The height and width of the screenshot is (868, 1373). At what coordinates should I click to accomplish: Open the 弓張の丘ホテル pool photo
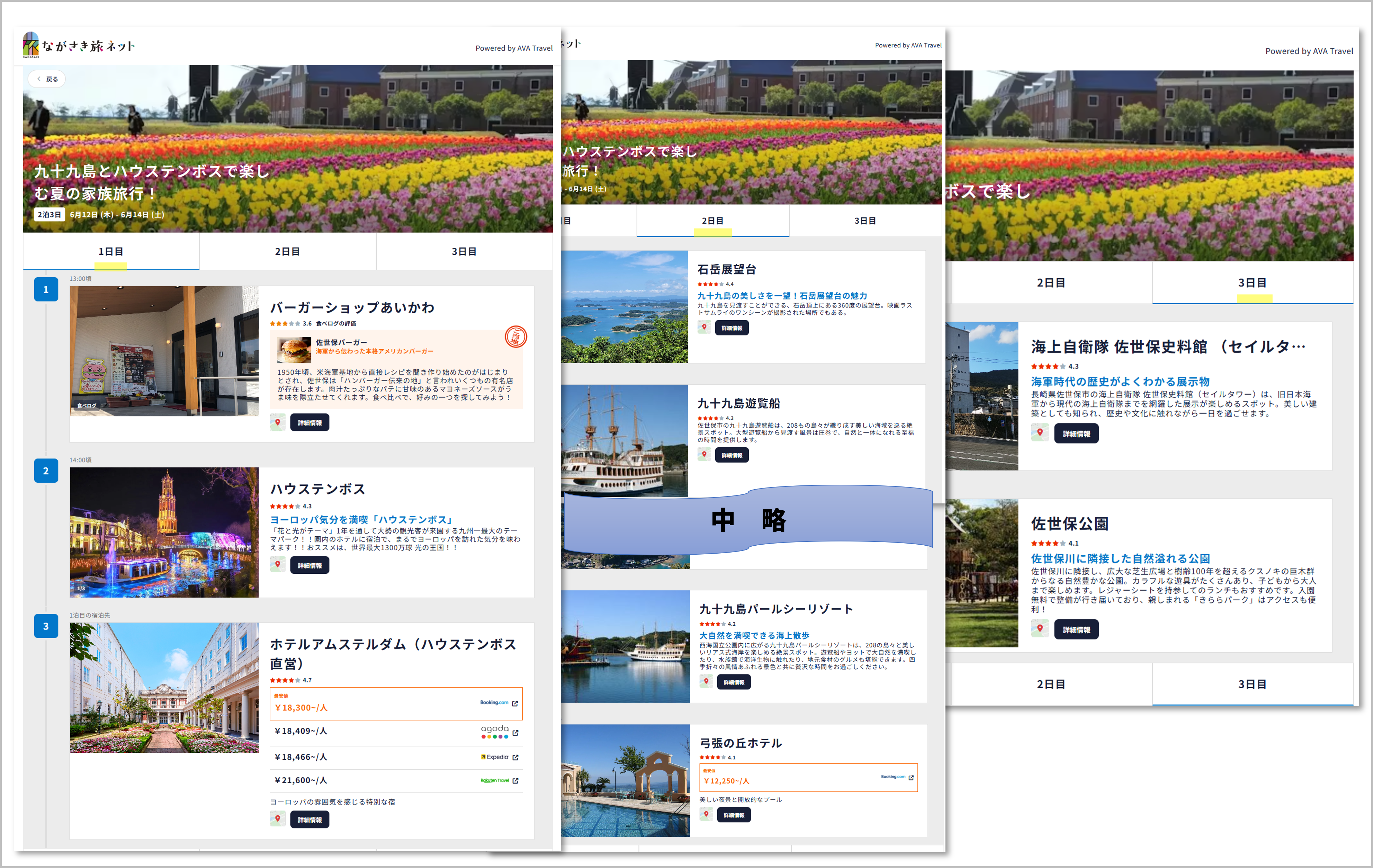(x=626, y=781)
